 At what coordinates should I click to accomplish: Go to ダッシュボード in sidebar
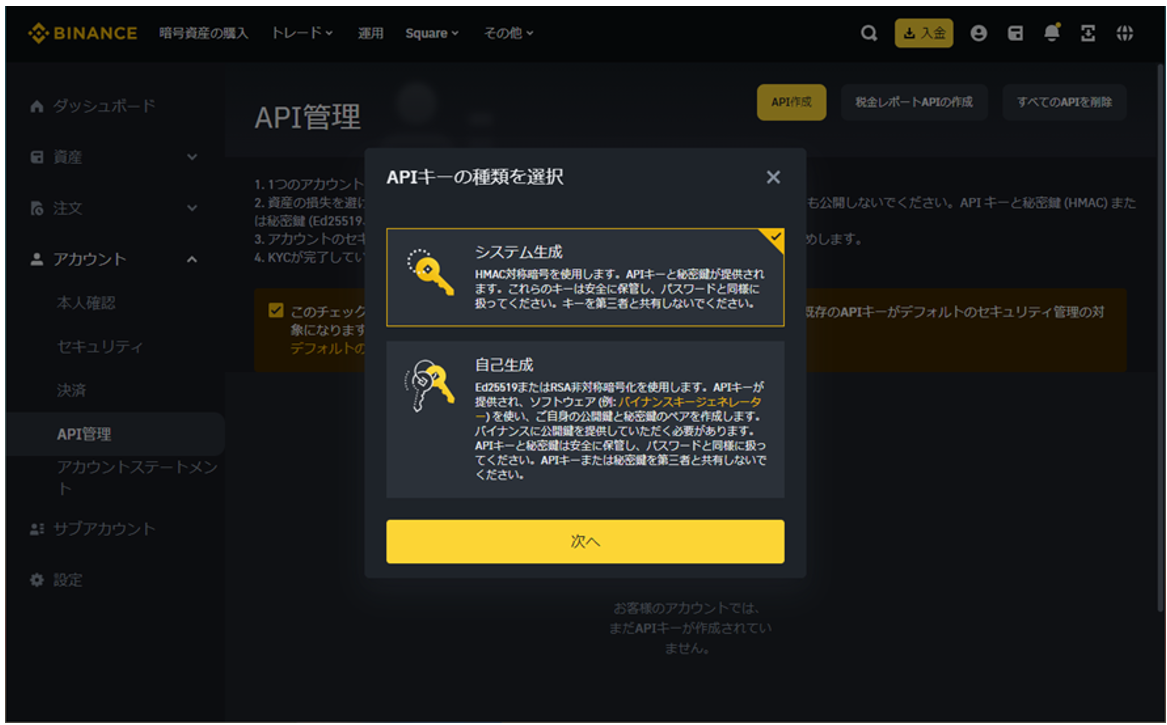tap(104, 106)
